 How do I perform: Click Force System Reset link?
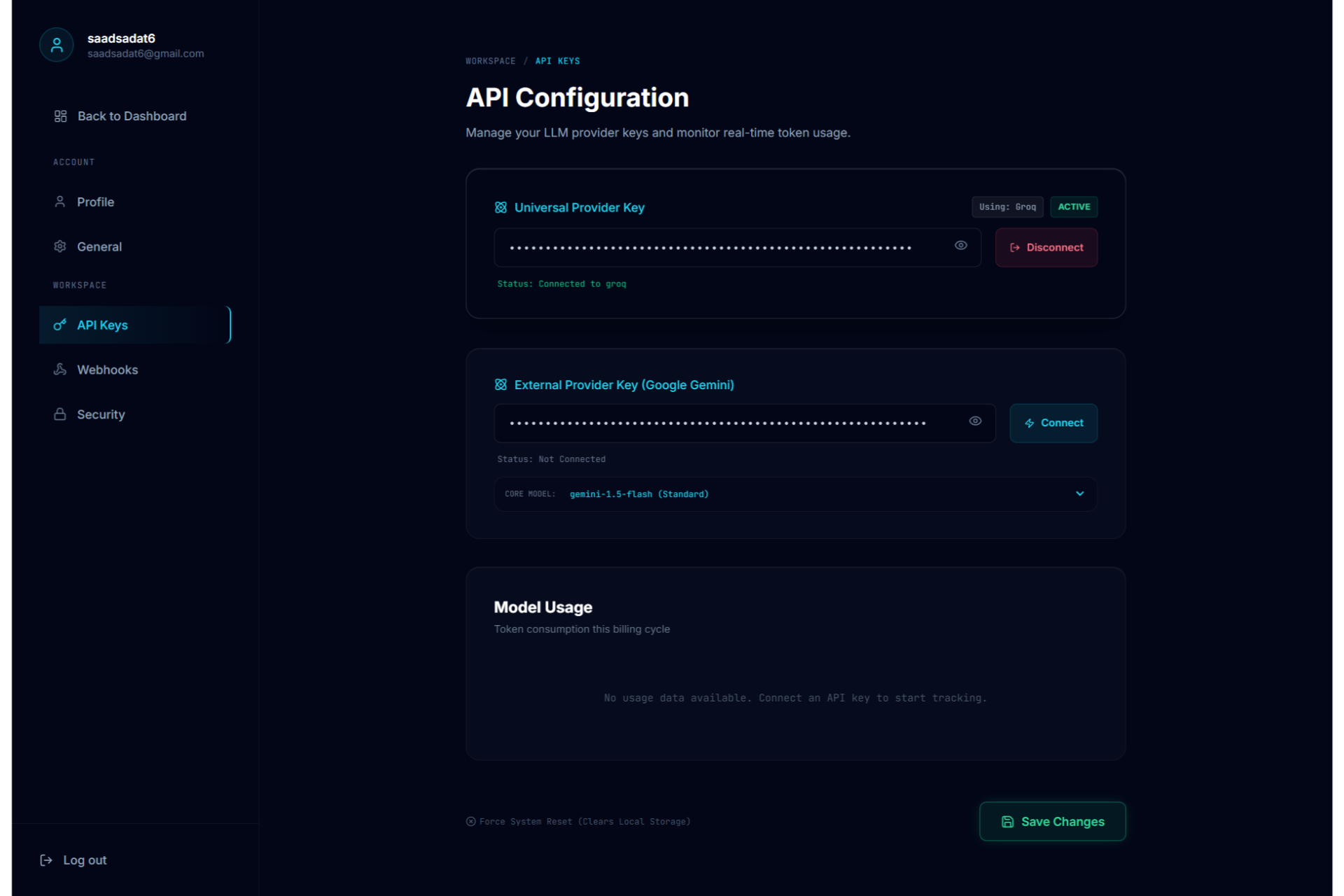point(578,822)
